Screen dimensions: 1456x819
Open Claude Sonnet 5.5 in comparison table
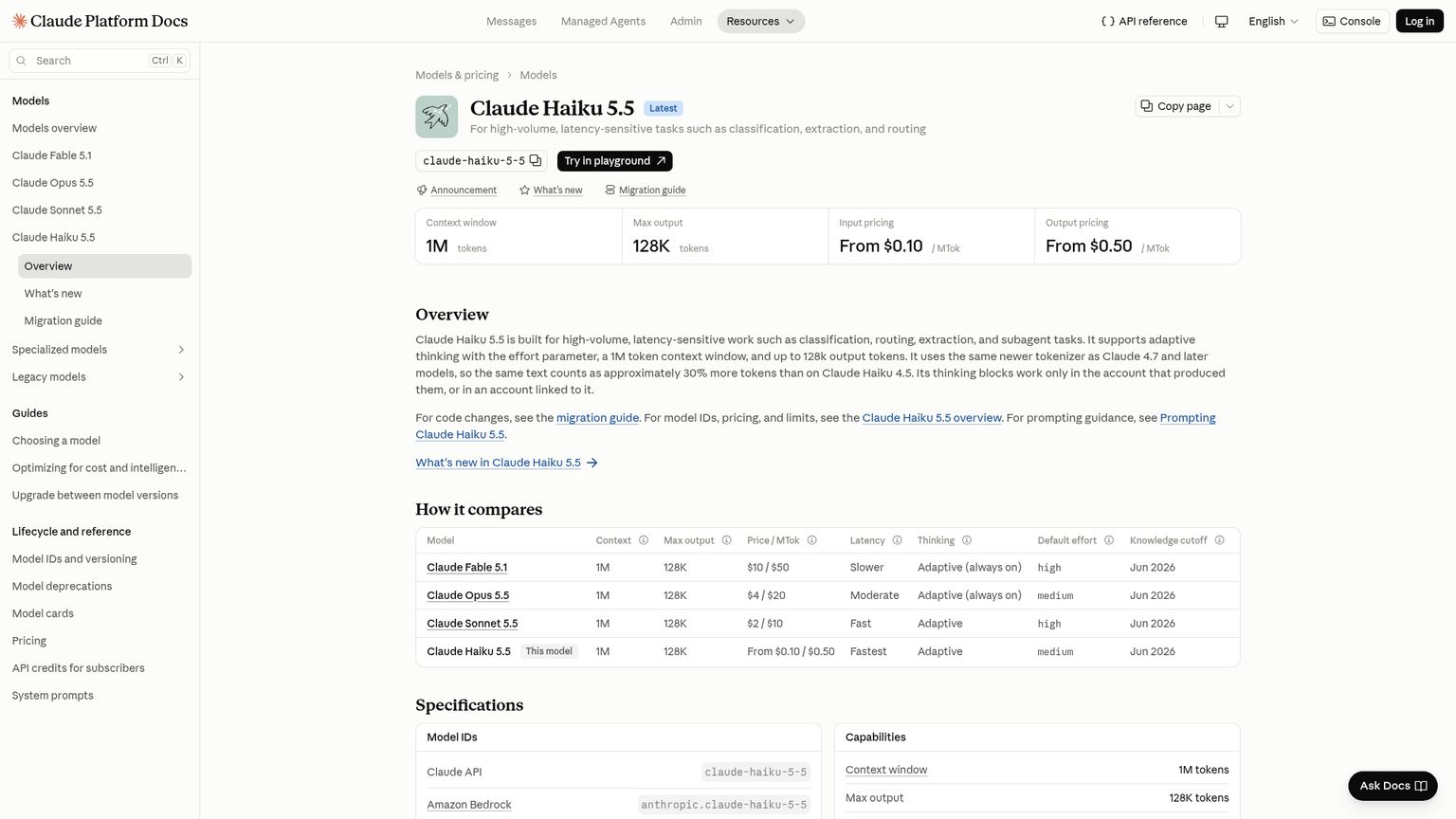pos(472,624)
